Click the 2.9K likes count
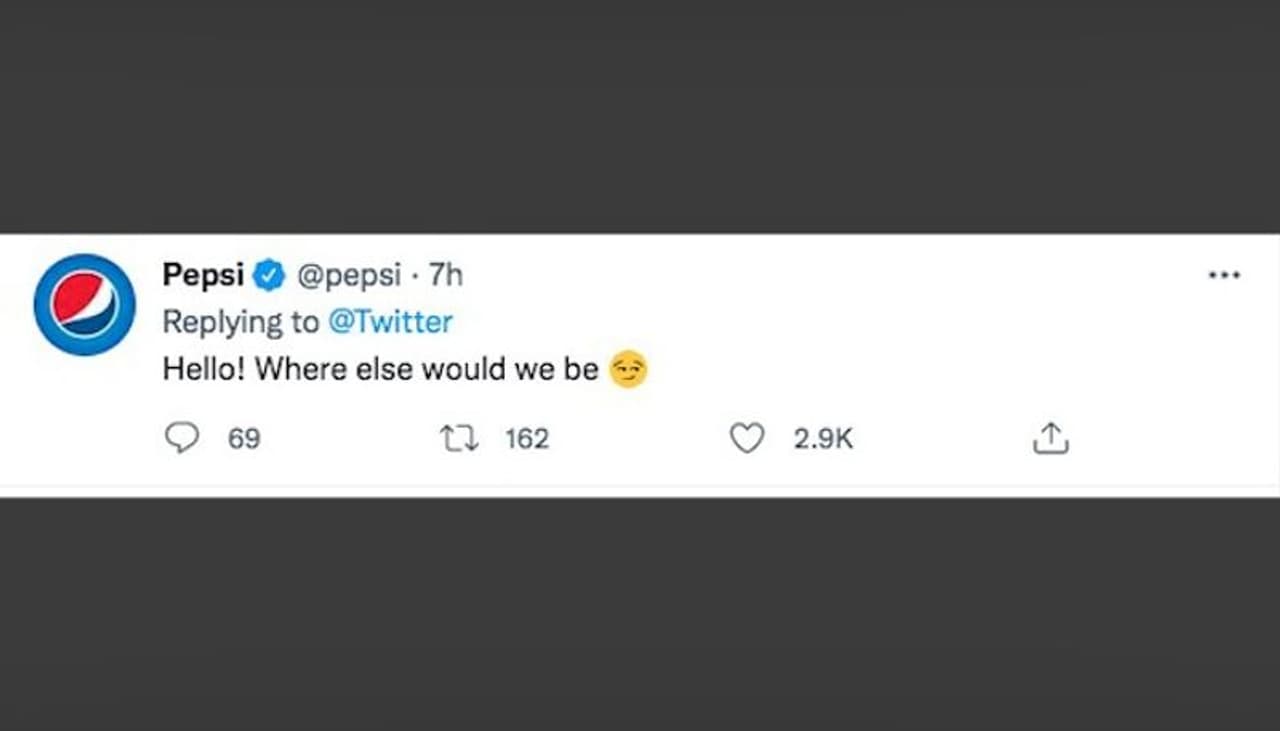This screenshot has height=731, width=1280. (x=823, y=438)
